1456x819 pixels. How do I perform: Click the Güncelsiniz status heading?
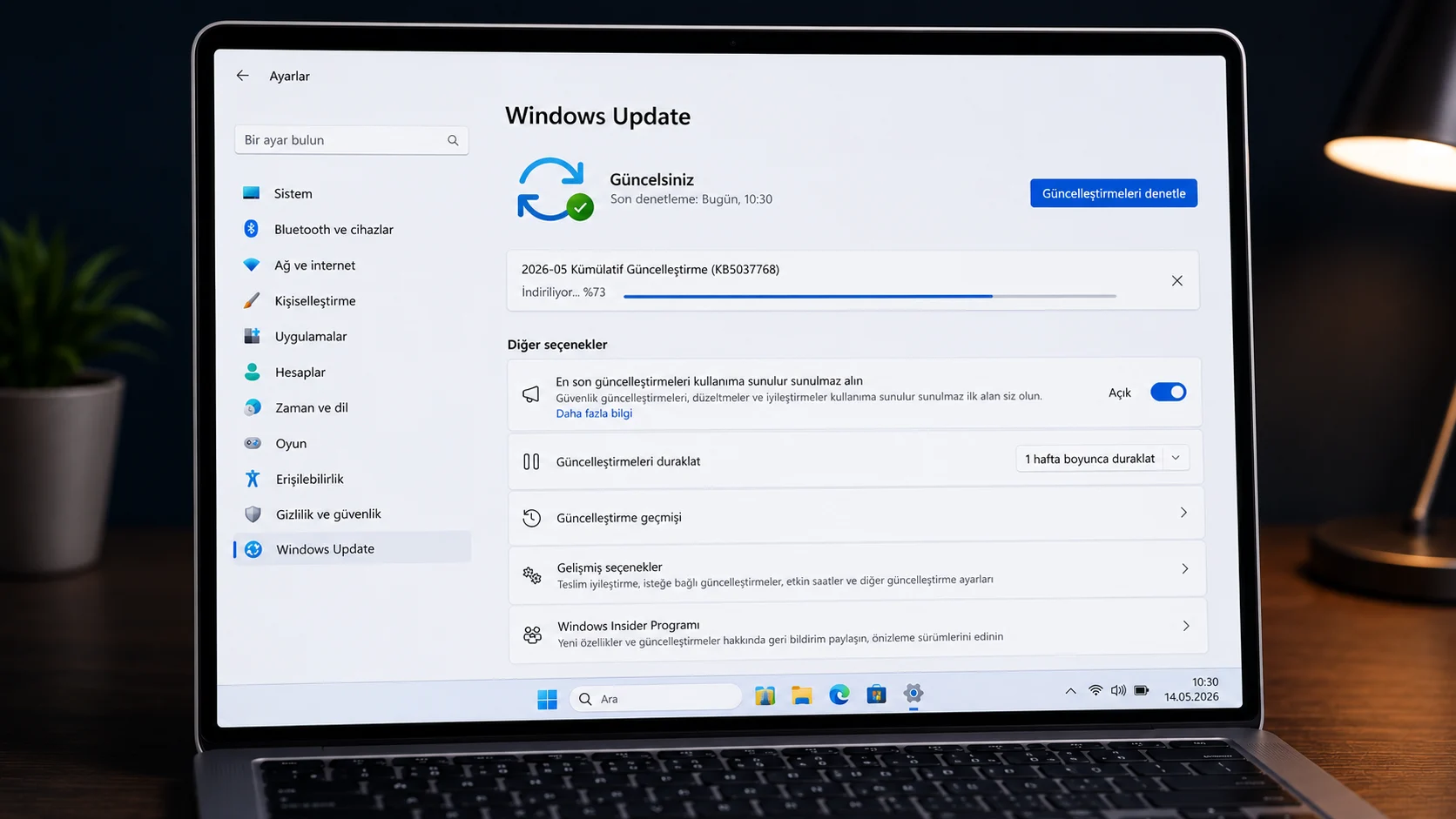pyautogui.click(x=651, y=179)
